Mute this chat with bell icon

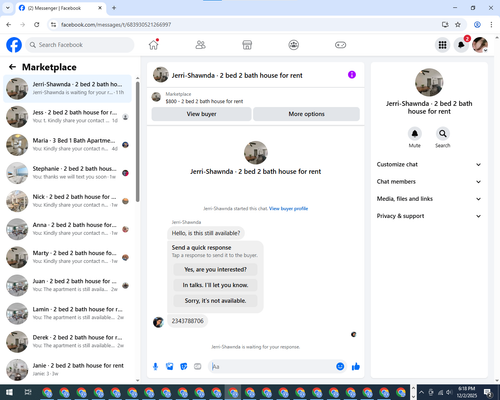(414, 134)
